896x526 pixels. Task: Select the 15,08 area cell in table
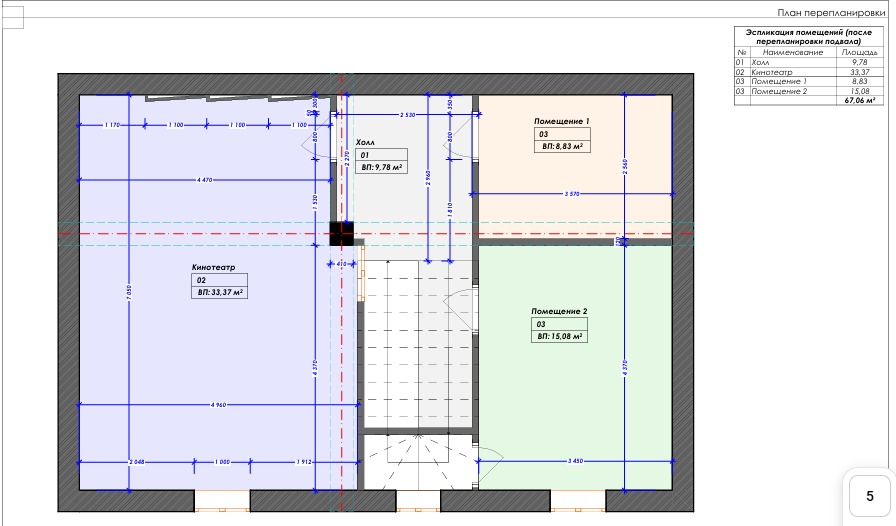click(859, 91)
